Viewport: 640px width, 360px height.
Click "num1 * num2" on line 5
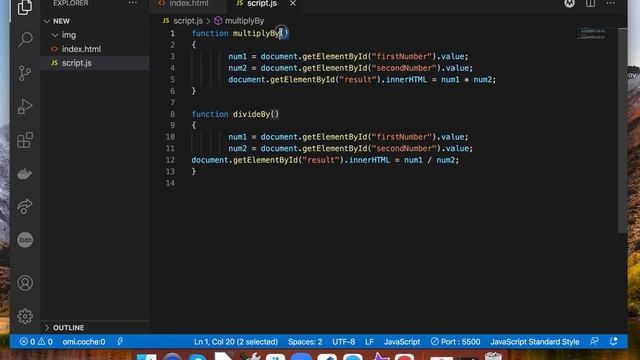[x=466, y=80]
